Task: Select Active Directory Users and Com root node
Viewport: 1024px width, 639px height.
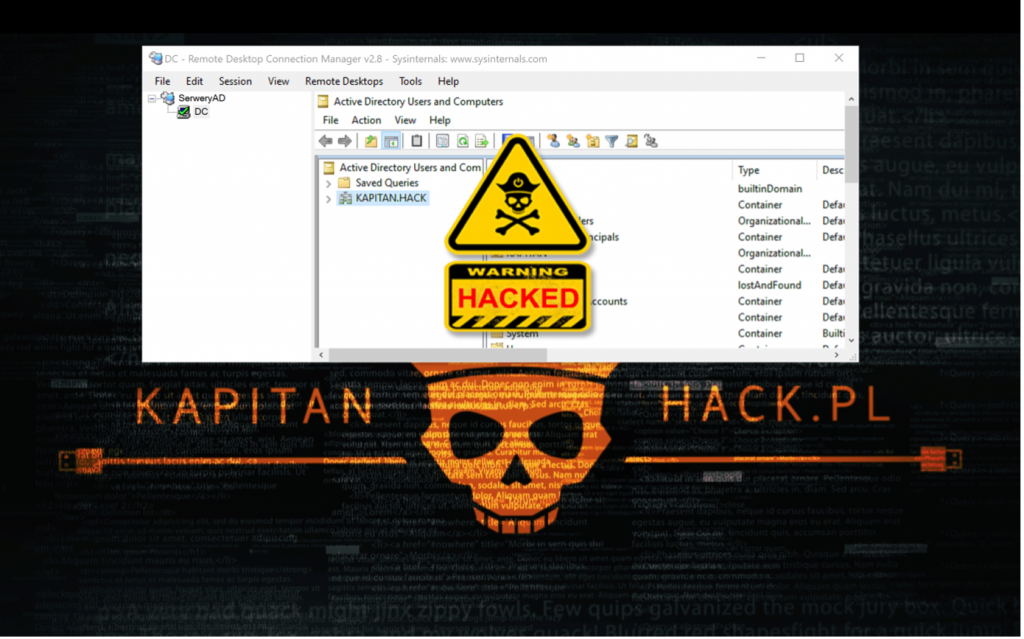Action: (x=410, y=168)
